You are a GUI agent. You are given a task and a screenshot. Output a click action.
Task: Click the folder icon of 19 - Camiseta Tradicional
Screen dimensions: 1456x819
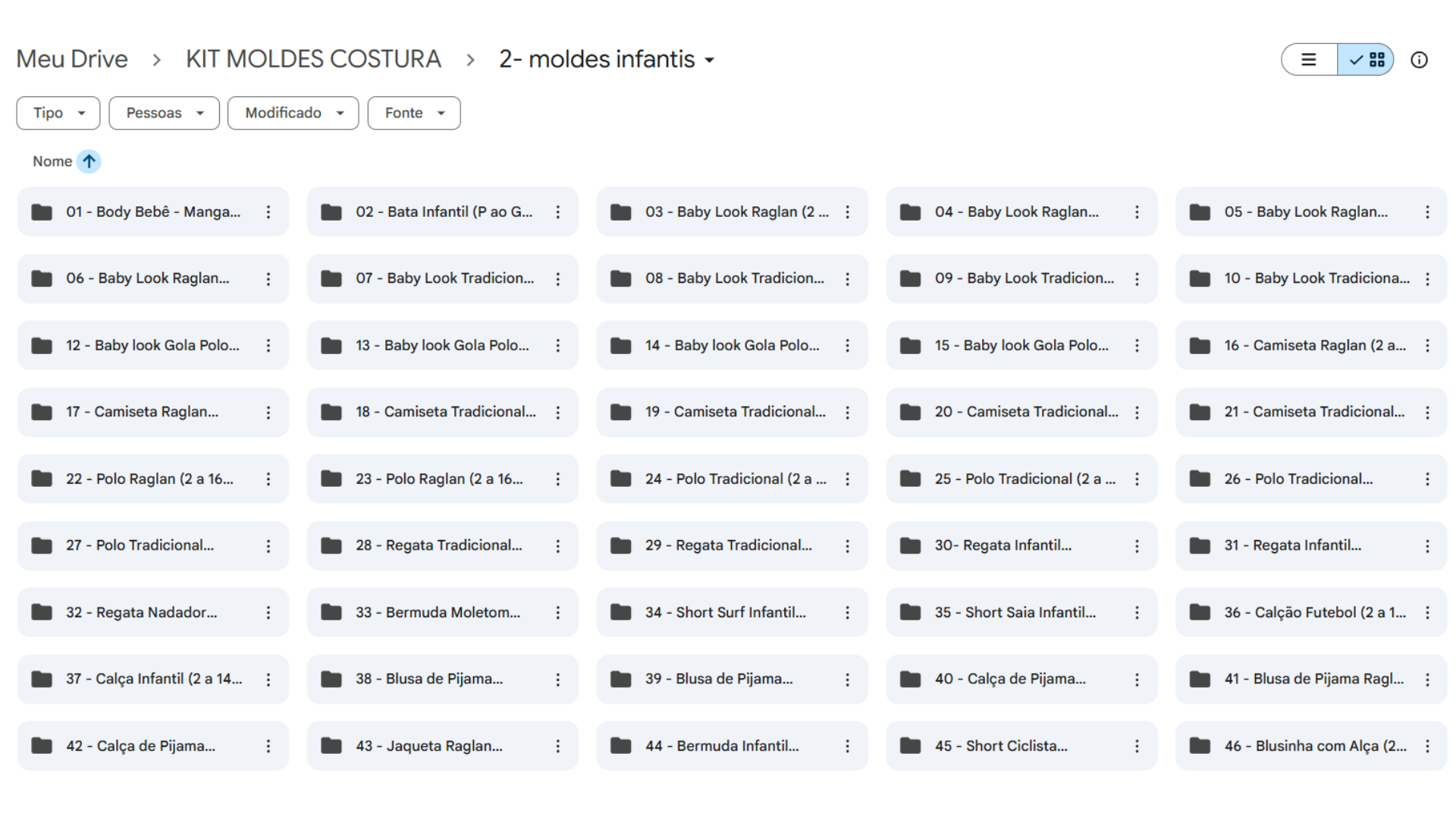(621, 413)
